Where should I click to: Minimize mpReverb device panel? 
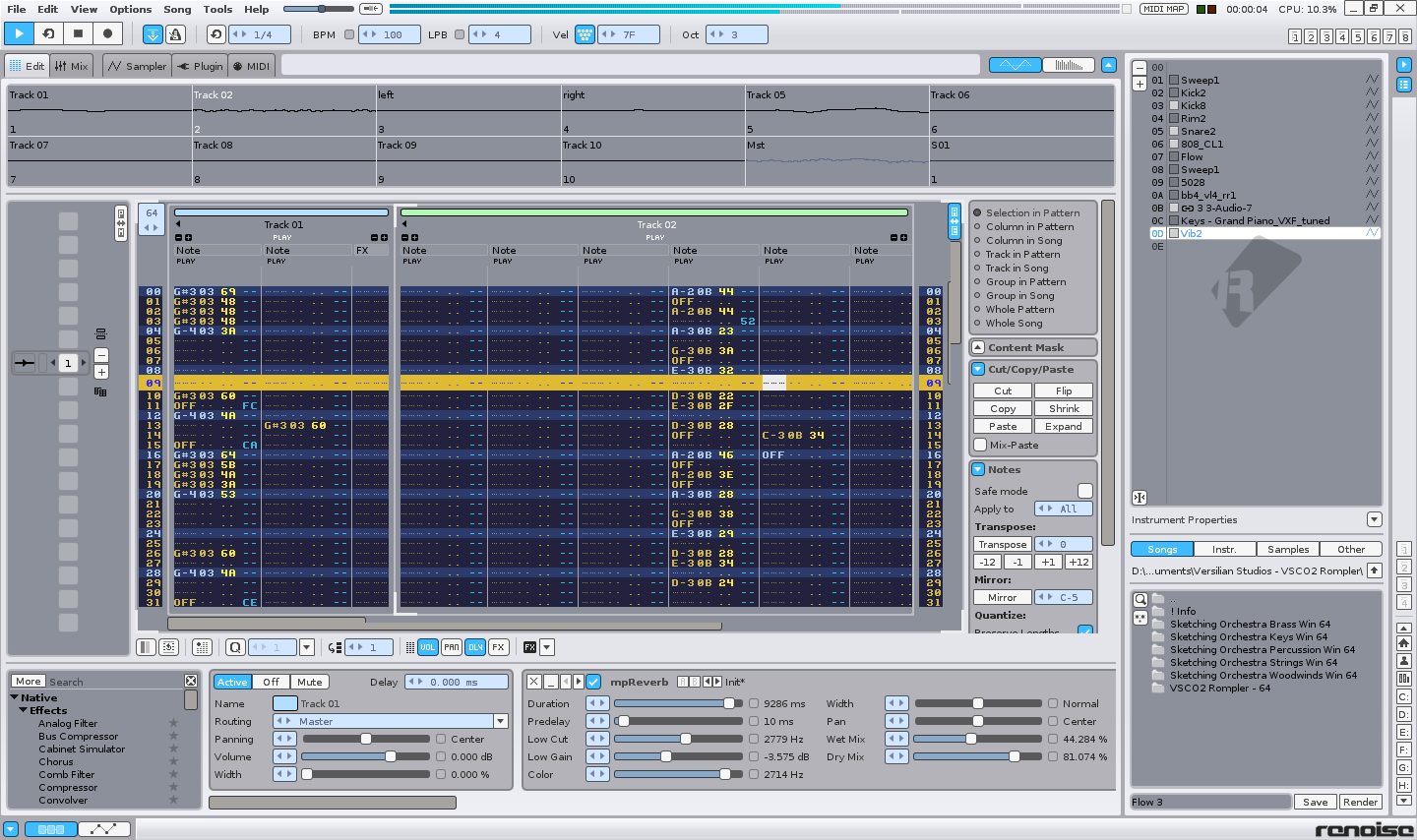tap(551, 682)
